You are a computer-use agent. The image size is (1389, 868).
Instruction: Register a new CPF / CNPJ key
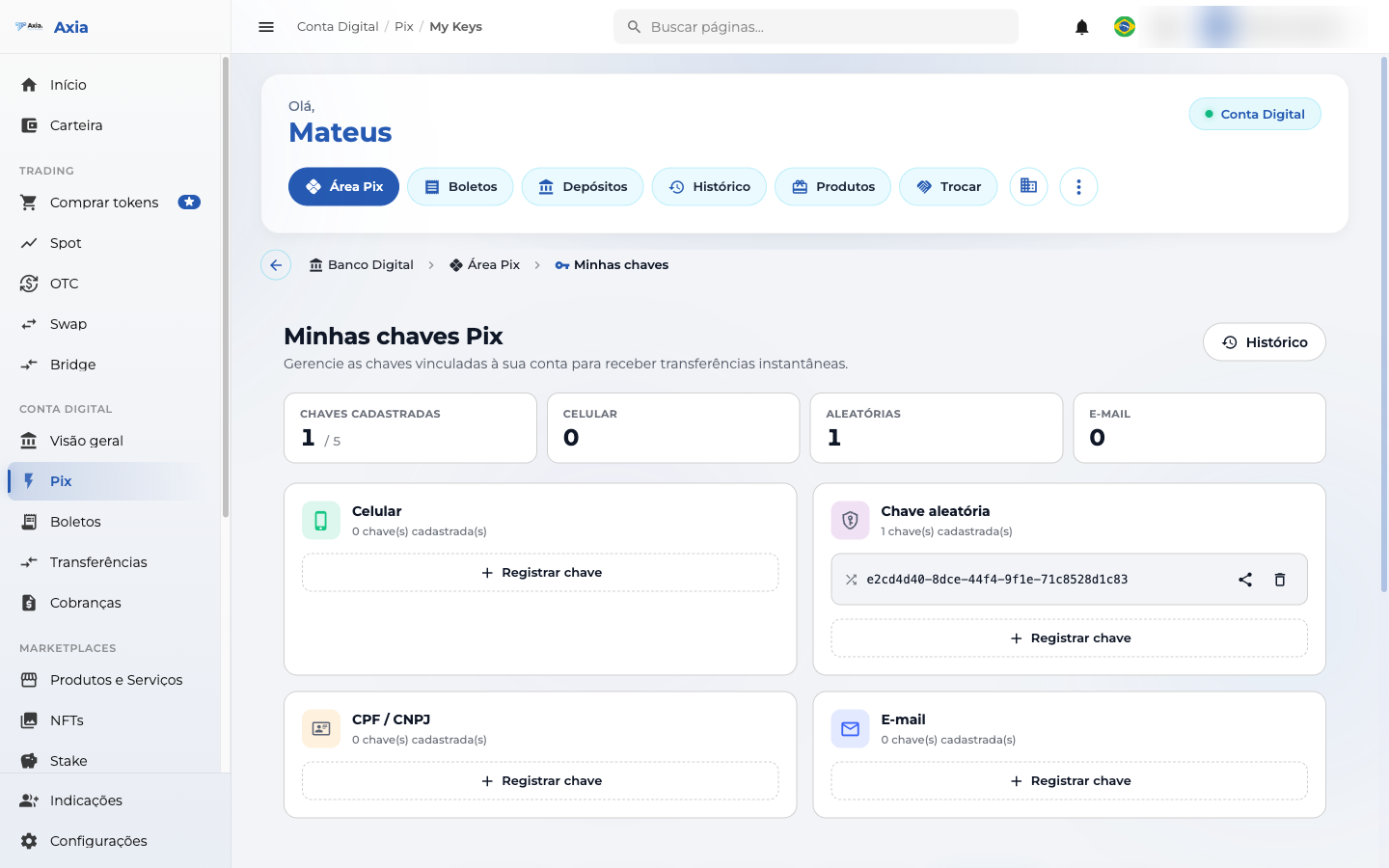tap(540, 781)
